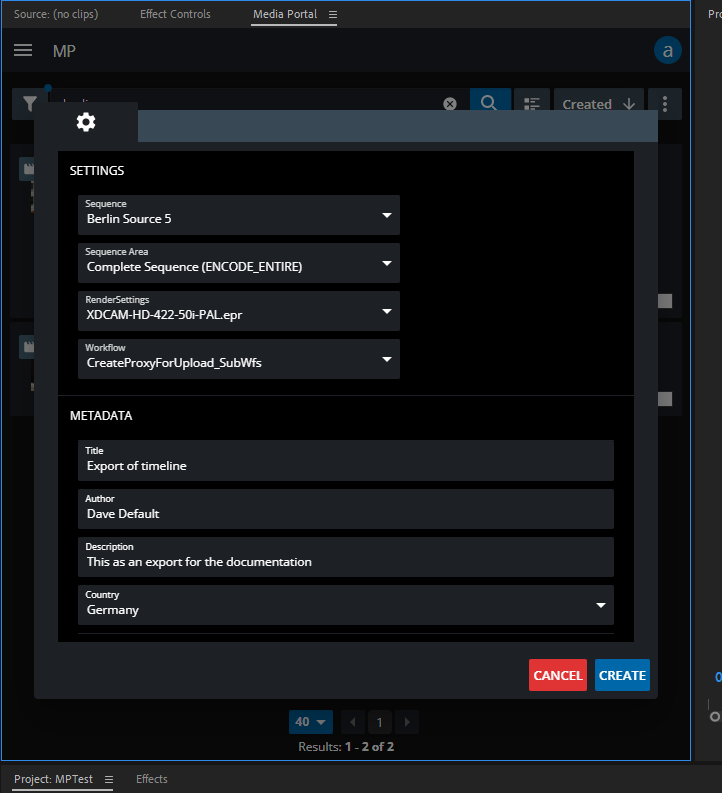Click the user avatar icon

coord(667,50)
